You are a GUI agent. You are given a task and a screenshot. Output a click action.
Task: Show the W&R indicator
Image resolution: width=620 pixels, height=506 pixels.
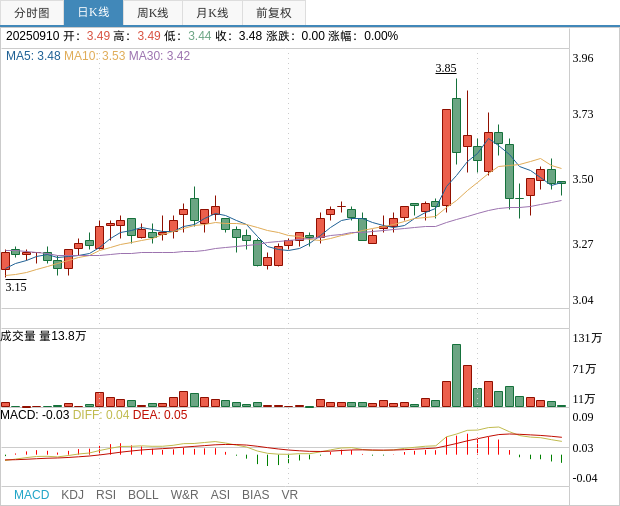coord(184,495)
